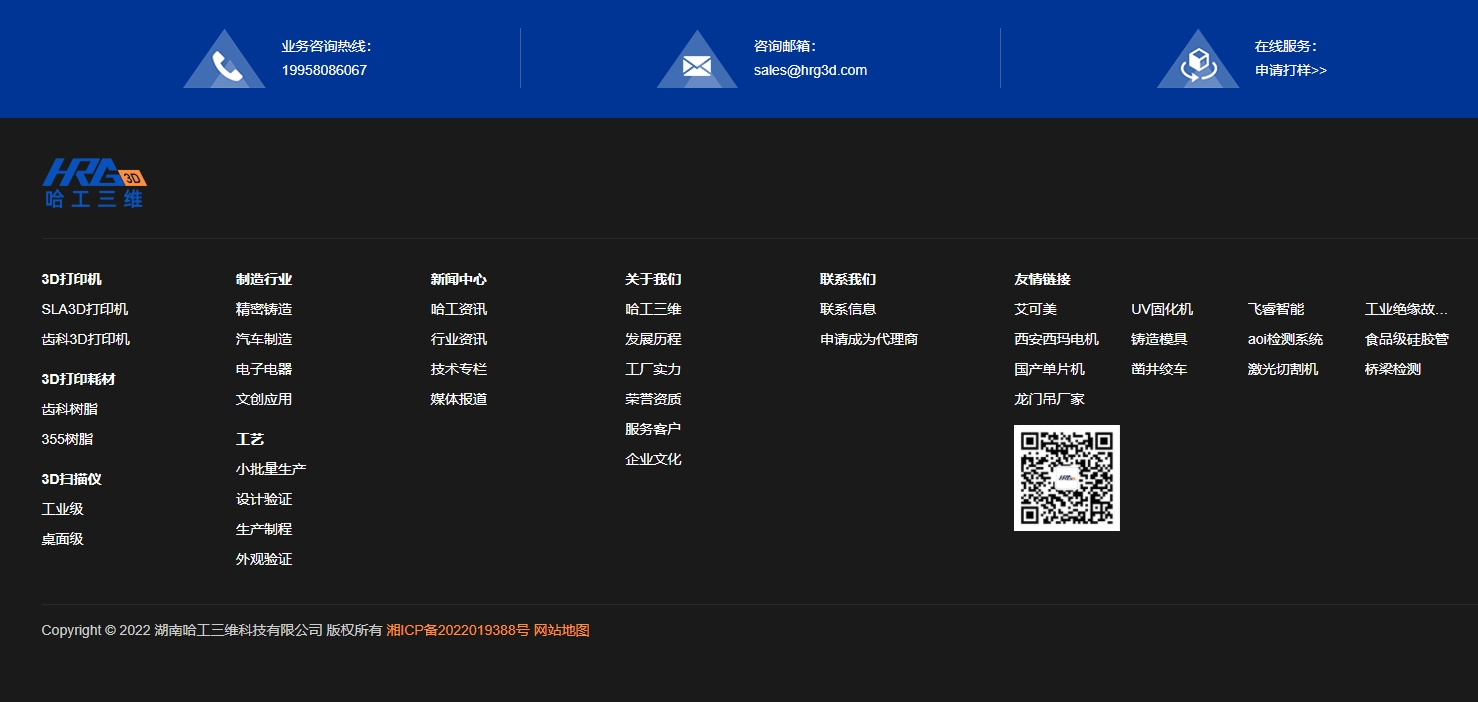The width and height of the screenshot is (1478, 702).
Task: Open 哈工资讯 in the news center
Action: click(458, 309)
